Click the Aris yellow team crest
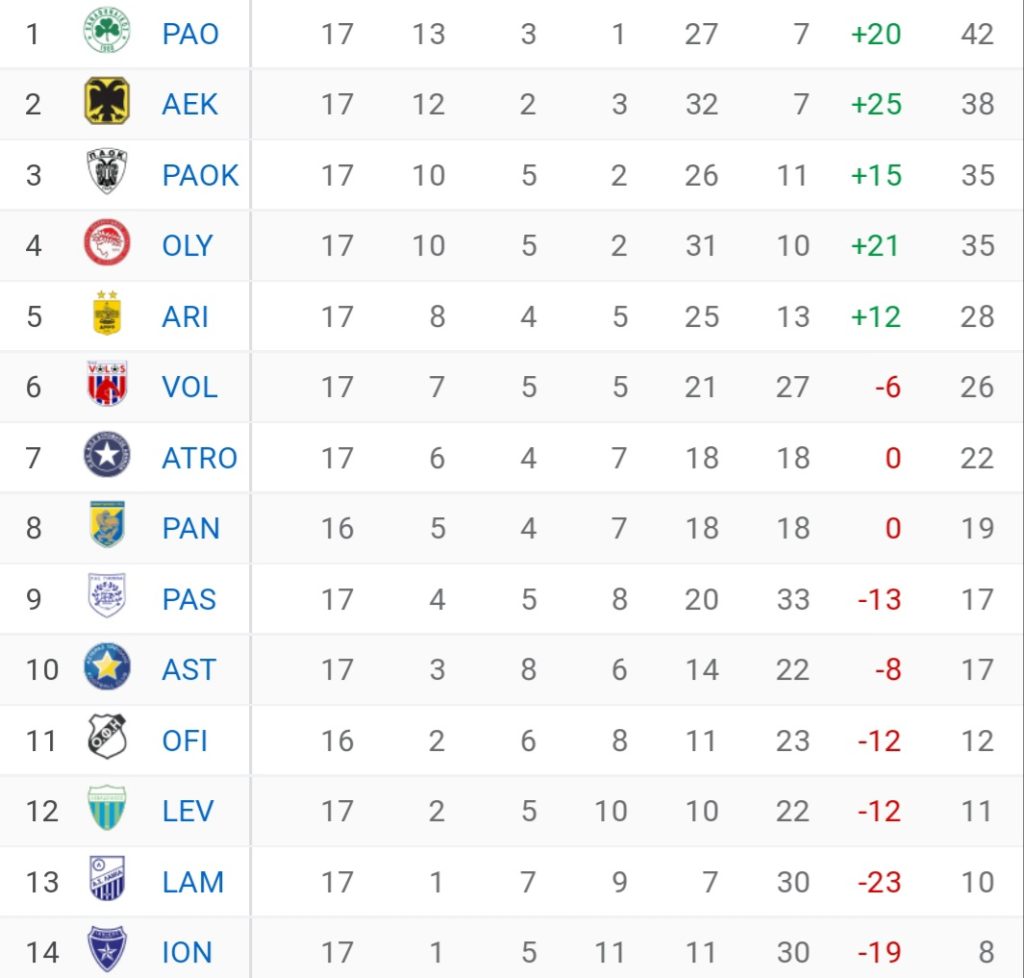1024x978 pixels. click(x=106, y=313)
